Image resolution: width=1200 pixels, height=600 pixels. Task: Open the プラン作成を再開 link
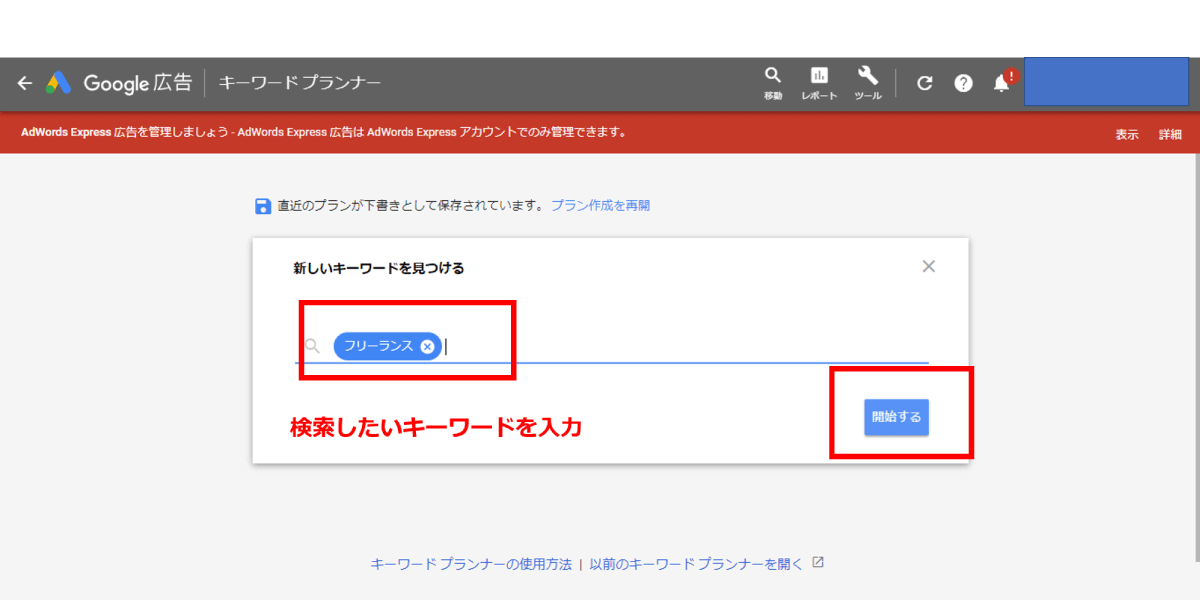coord(600,206)
